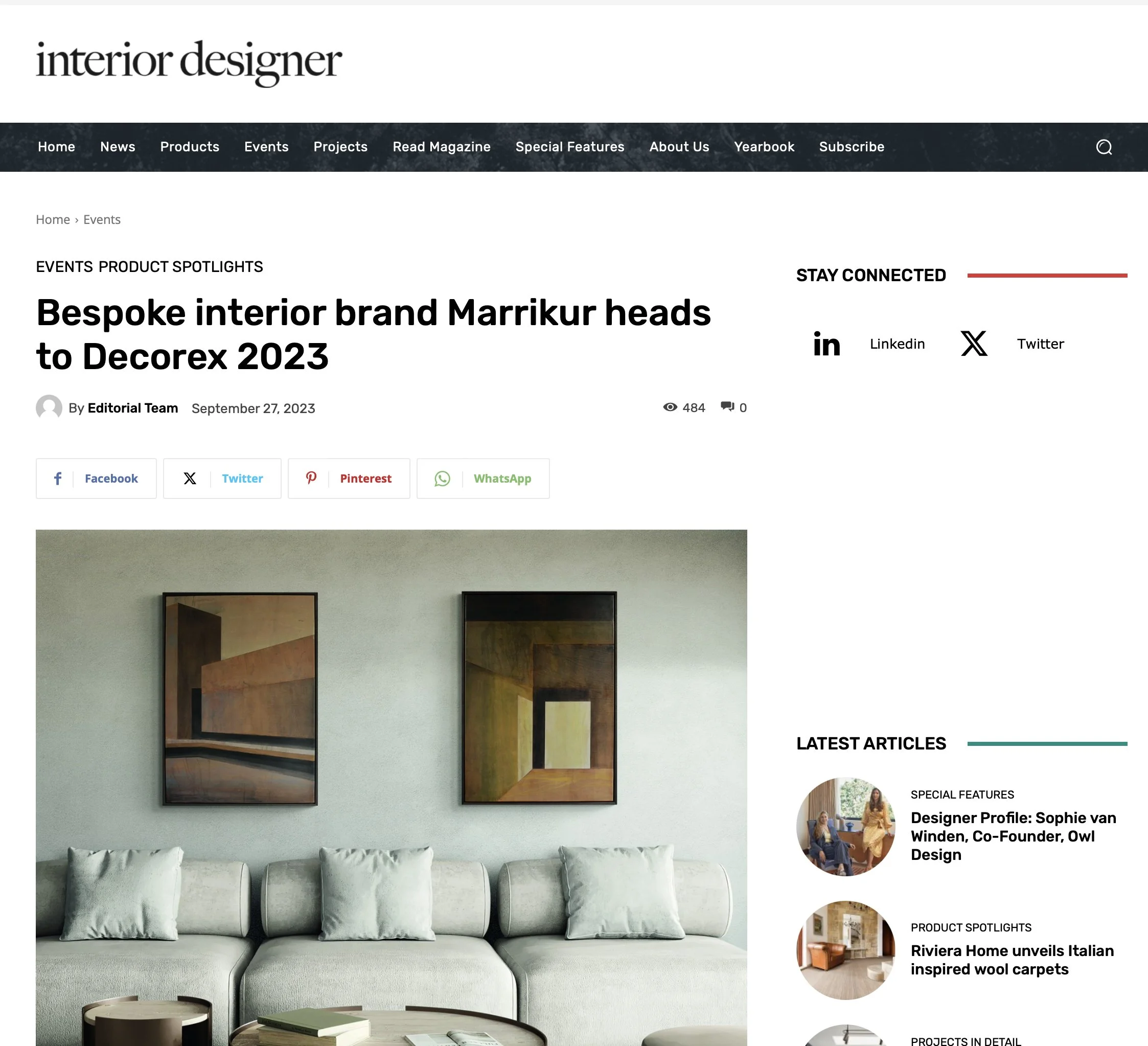
Task: Share via the Pinterest label
Action: (x=365, y=479)
